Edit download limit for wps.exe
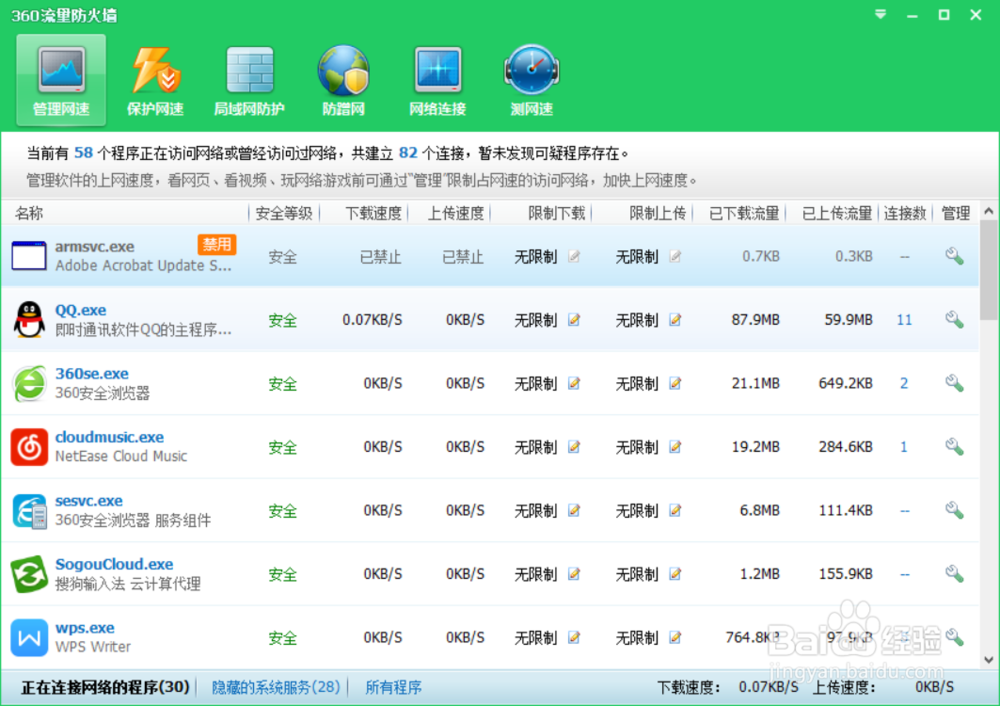 tap(574, 637)
